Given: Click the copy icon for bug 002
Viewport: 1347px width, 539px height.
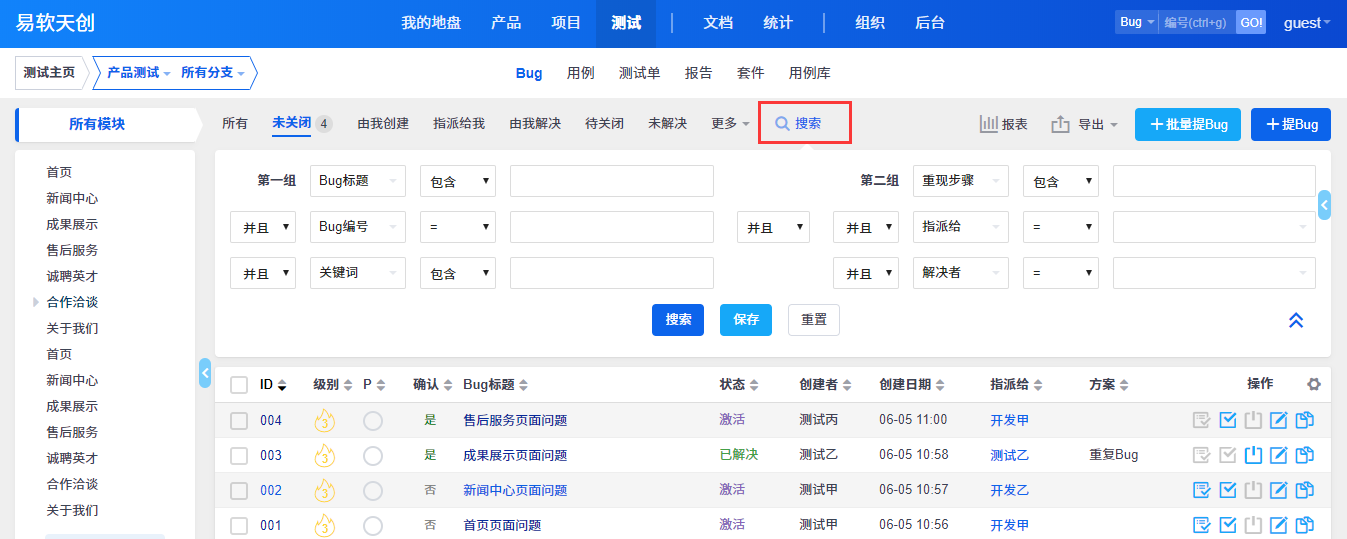Looking at the screenshot, I should tap(1305, 490).
